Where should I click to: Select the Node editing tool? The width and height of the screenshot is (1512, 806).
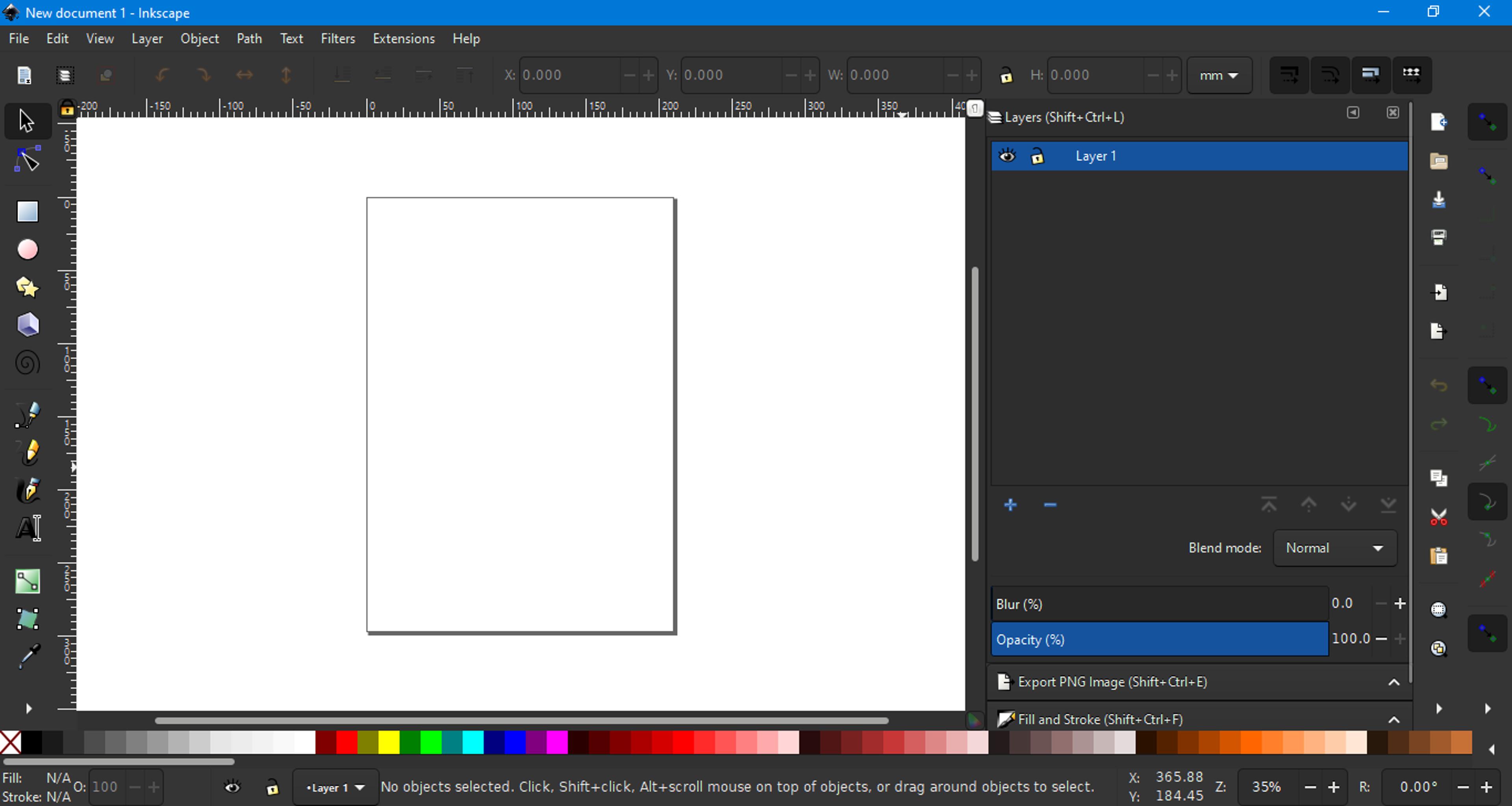coord(27,159)
